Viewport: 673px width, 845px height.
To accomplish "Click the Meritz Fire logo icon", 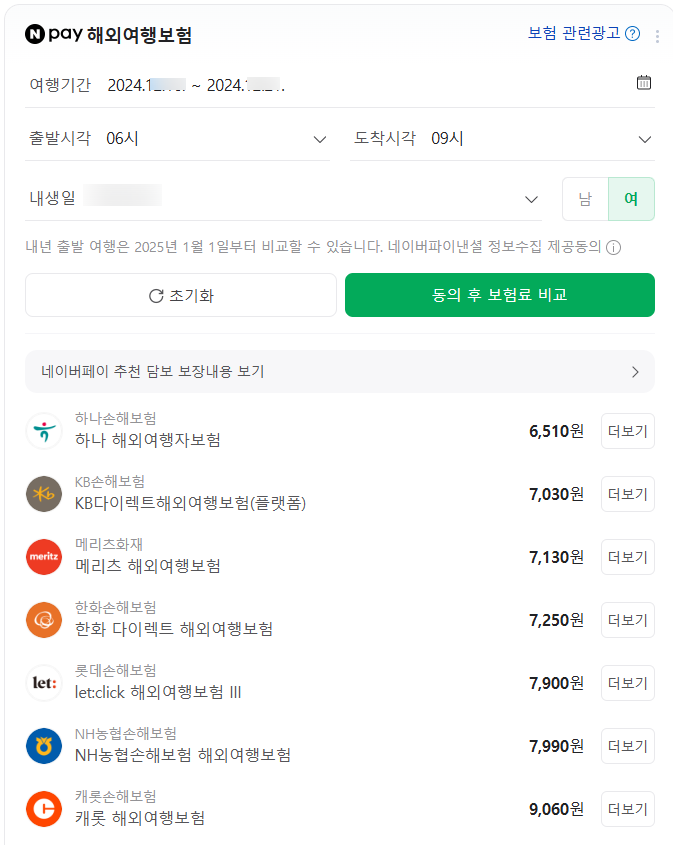I will point(44,557).
